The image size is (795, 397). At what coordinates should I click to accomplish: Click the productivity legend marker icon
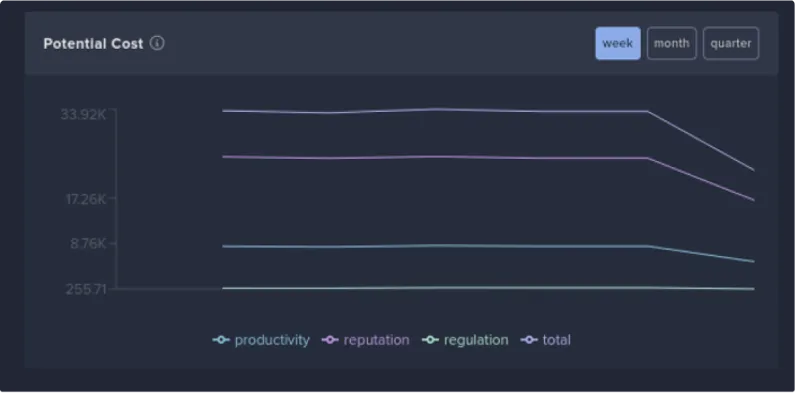pos(221,340)
